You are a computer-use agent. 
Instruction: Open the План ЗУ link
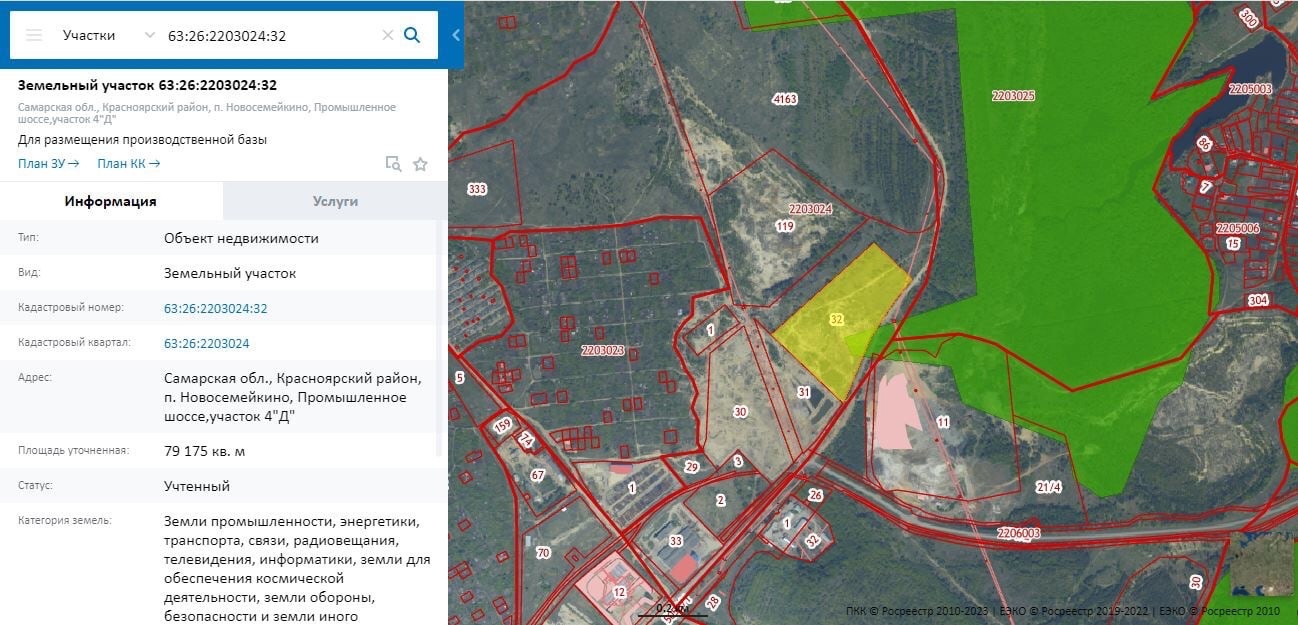click(x=48, y=164)
